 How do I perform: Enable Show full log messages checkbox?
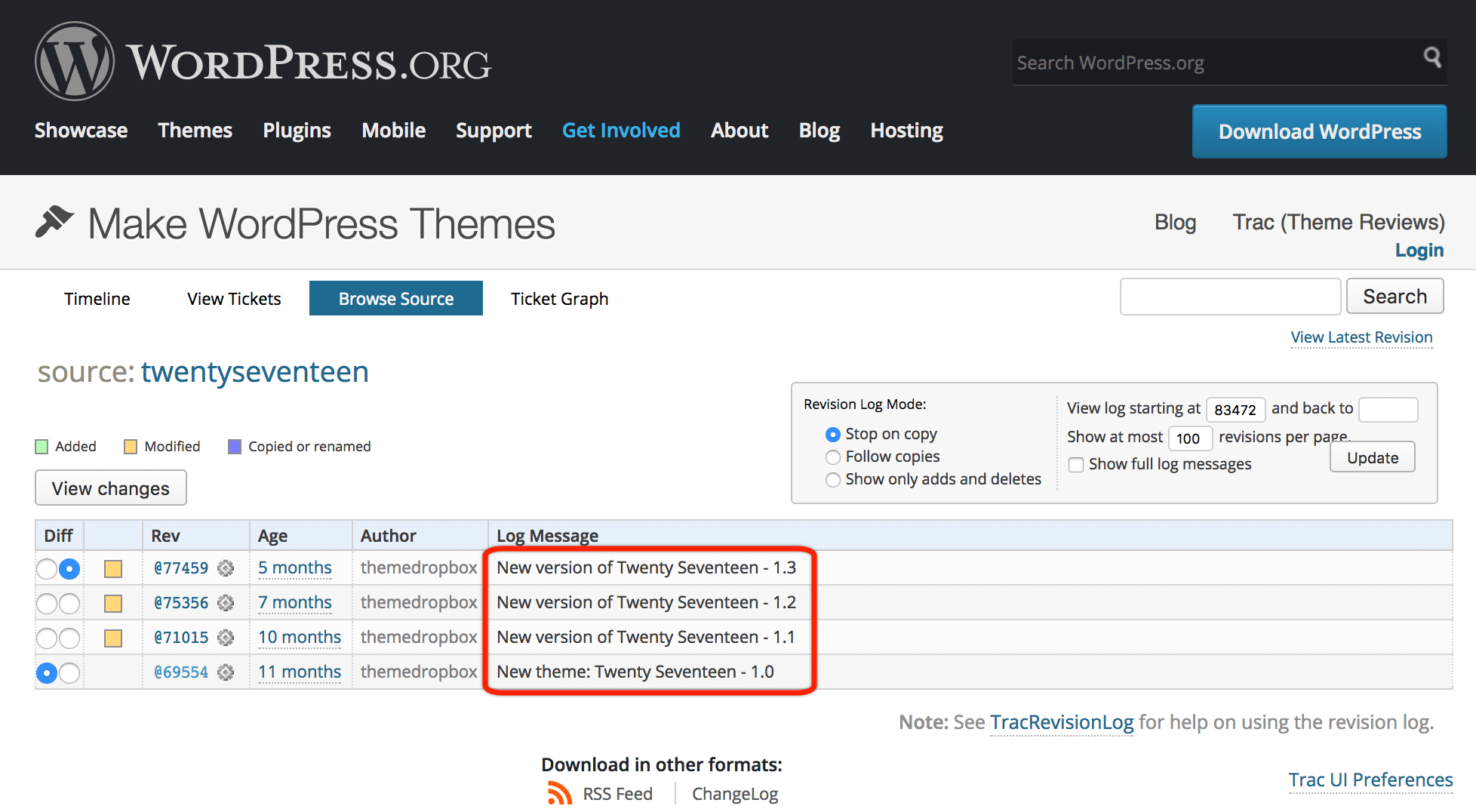click(1076, 465)
